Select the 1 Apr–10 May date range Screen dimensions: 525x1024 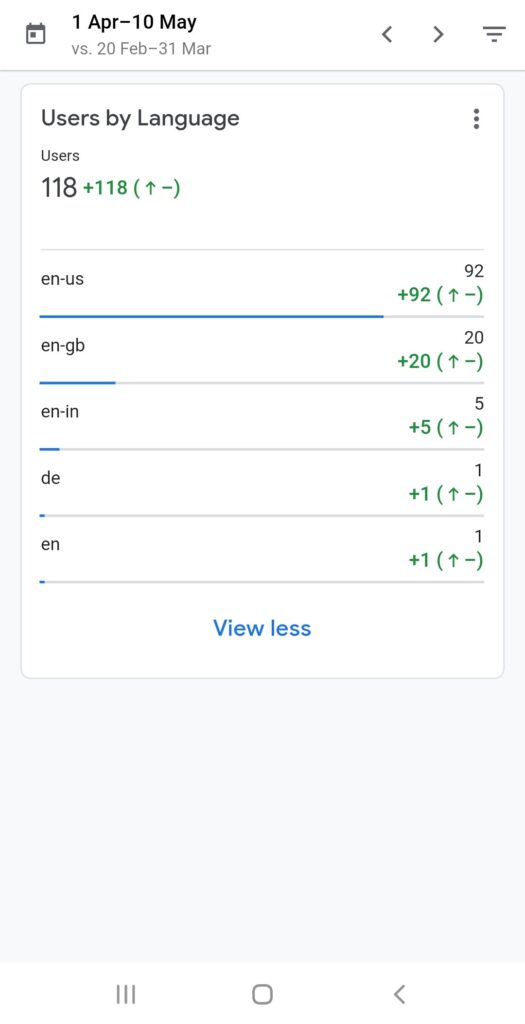tap(134, 22)
